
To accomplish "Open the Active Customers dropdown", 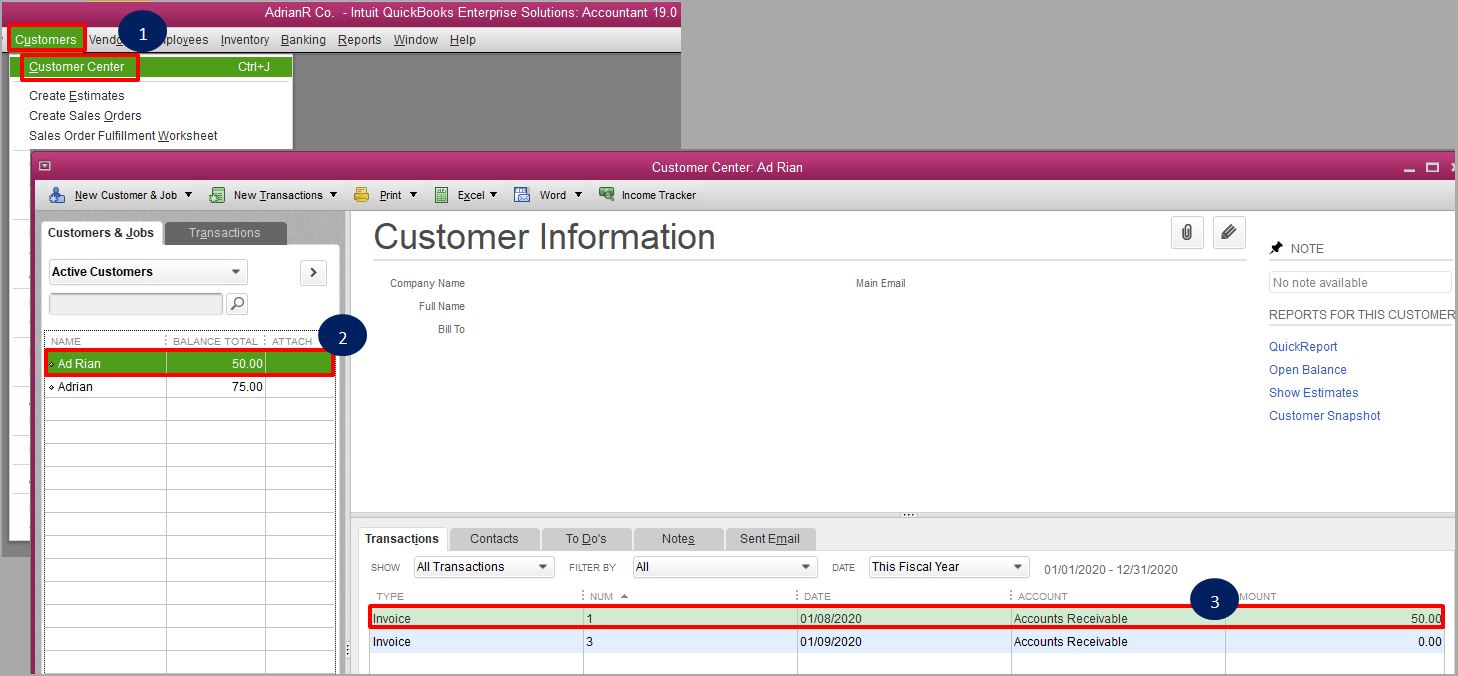I will coord(148,272).
